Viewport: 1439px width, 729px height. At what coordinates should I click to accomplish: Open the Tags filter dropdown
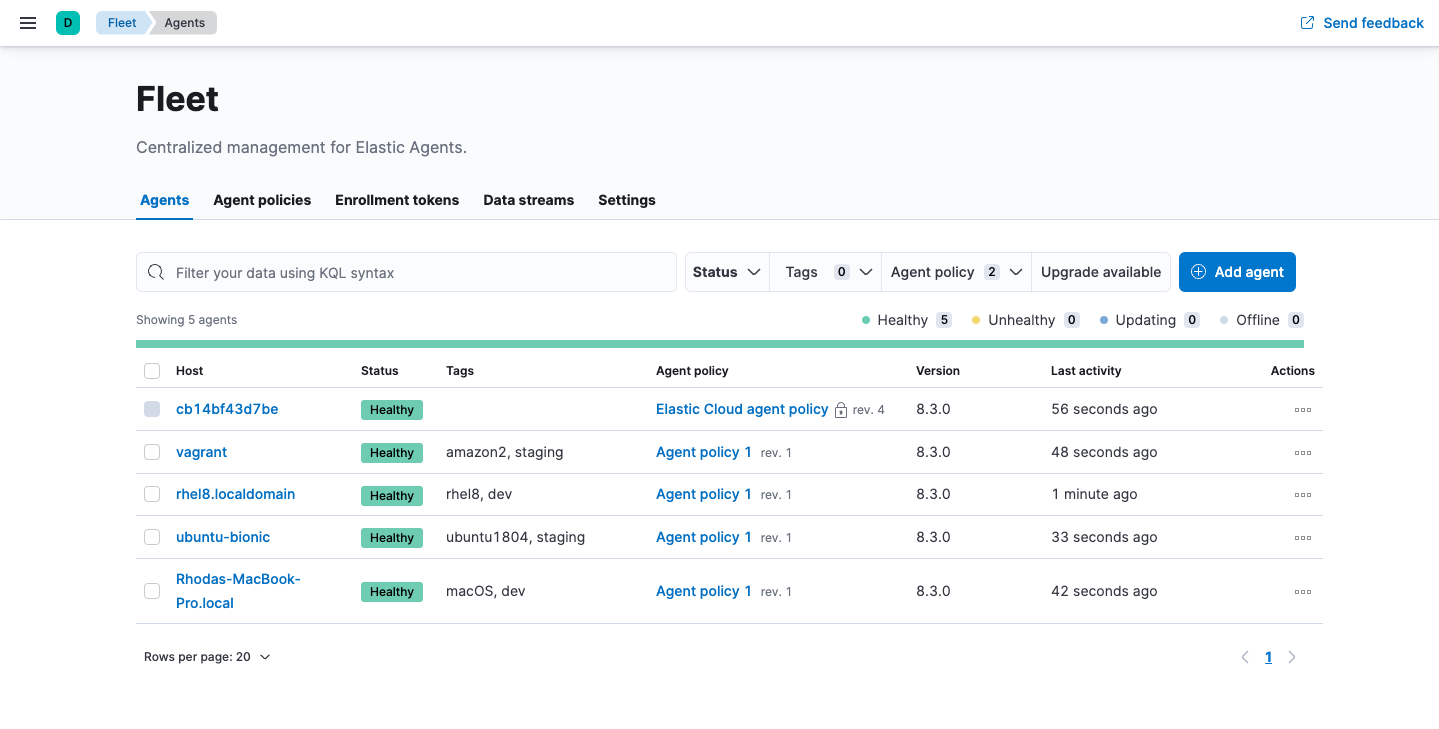(825, 272)
